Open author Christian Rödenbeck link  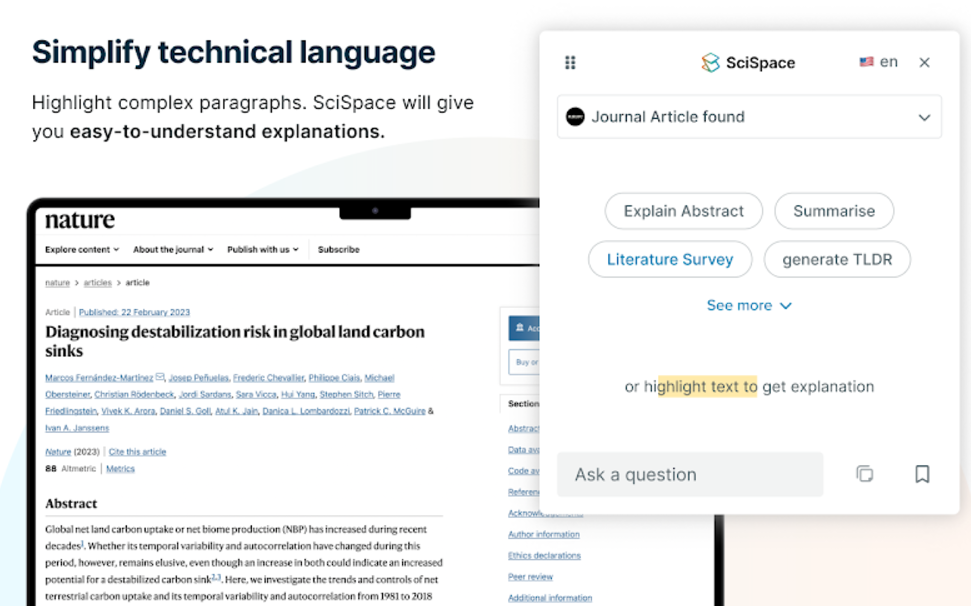click(x=134, y=394)
